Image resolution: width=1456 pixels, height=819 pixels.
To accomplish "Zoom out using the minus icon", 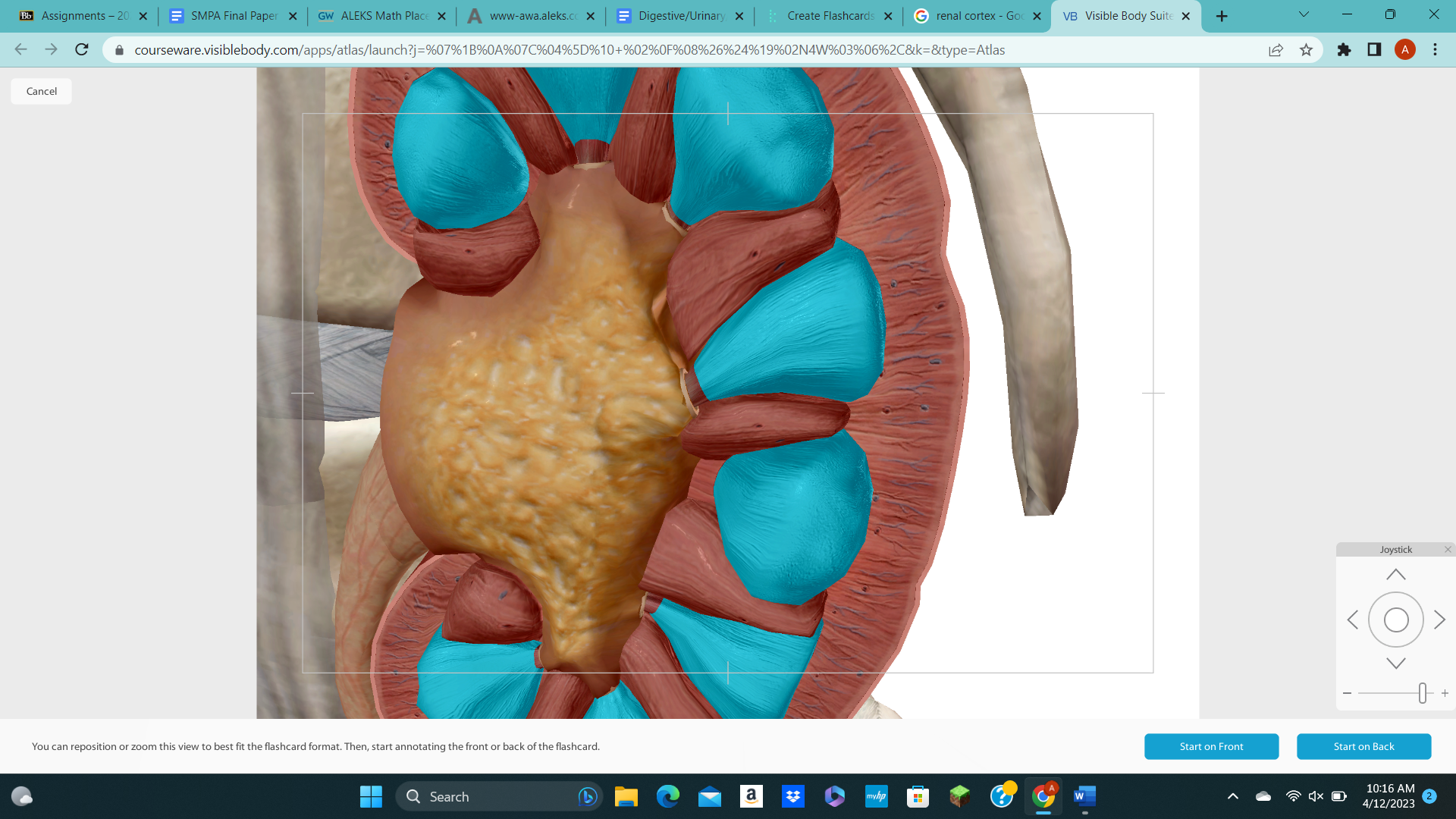I will click(1347, 692).
